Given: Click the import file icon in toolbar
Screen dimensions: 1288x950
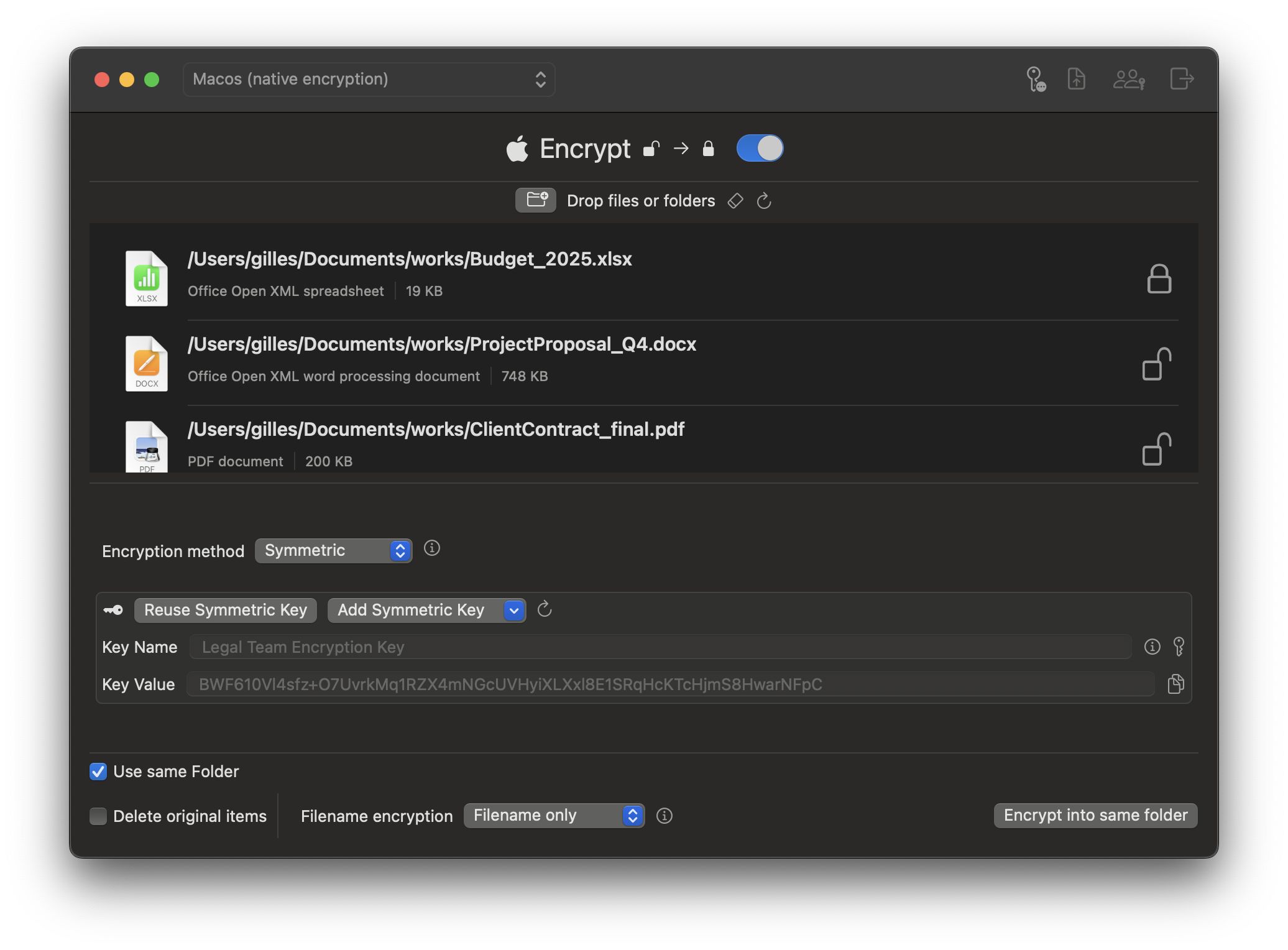Looking at the screenshot, I should [x=1077, y=79].
